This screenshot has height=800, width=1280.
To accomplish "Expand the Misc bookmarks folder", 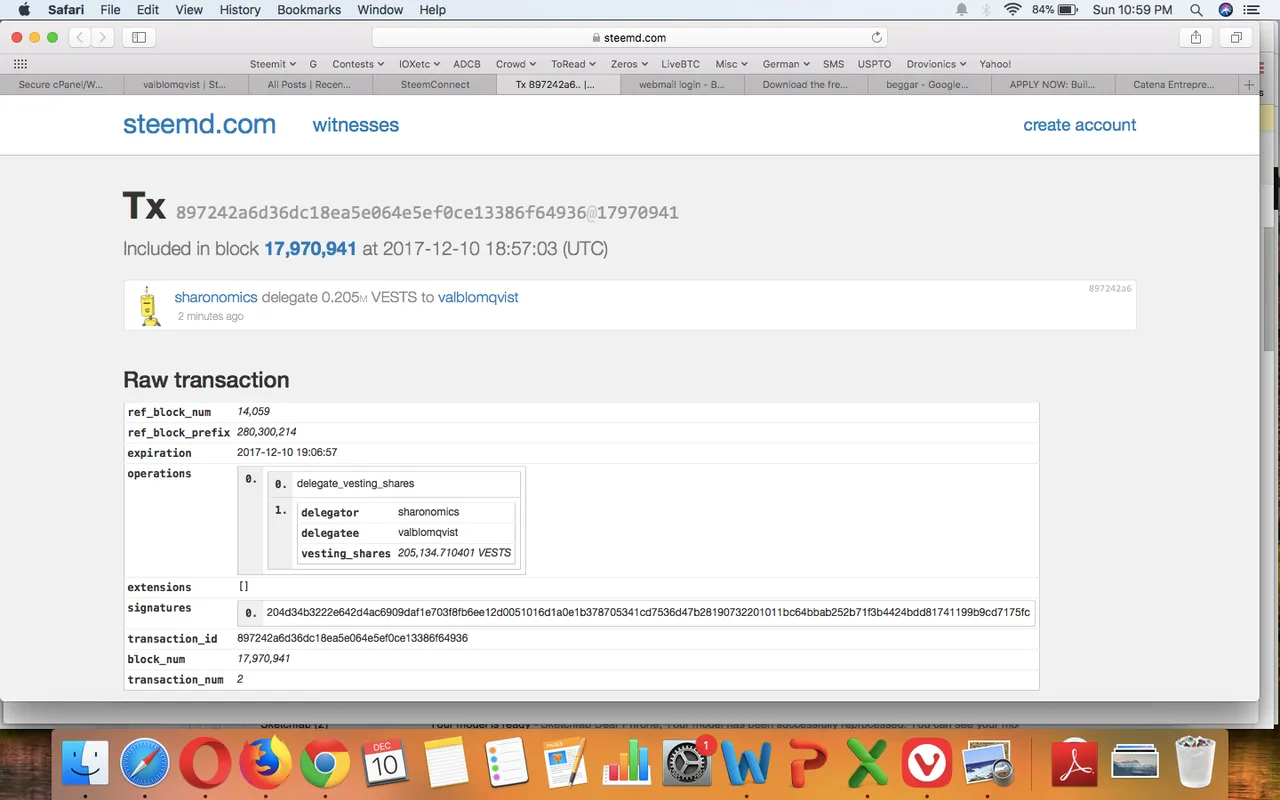I will pyautogui.click(x=732, y=64).
